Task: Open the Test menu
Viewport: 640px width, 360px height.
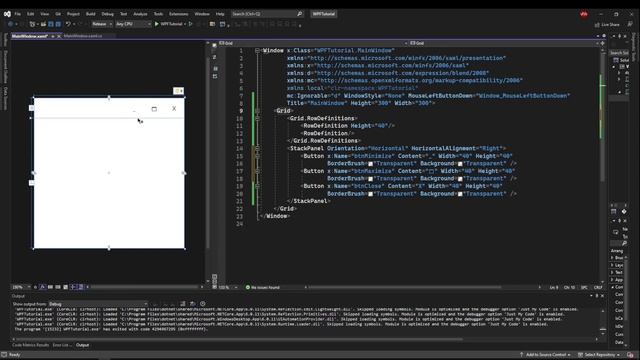Action: (123, 14)
